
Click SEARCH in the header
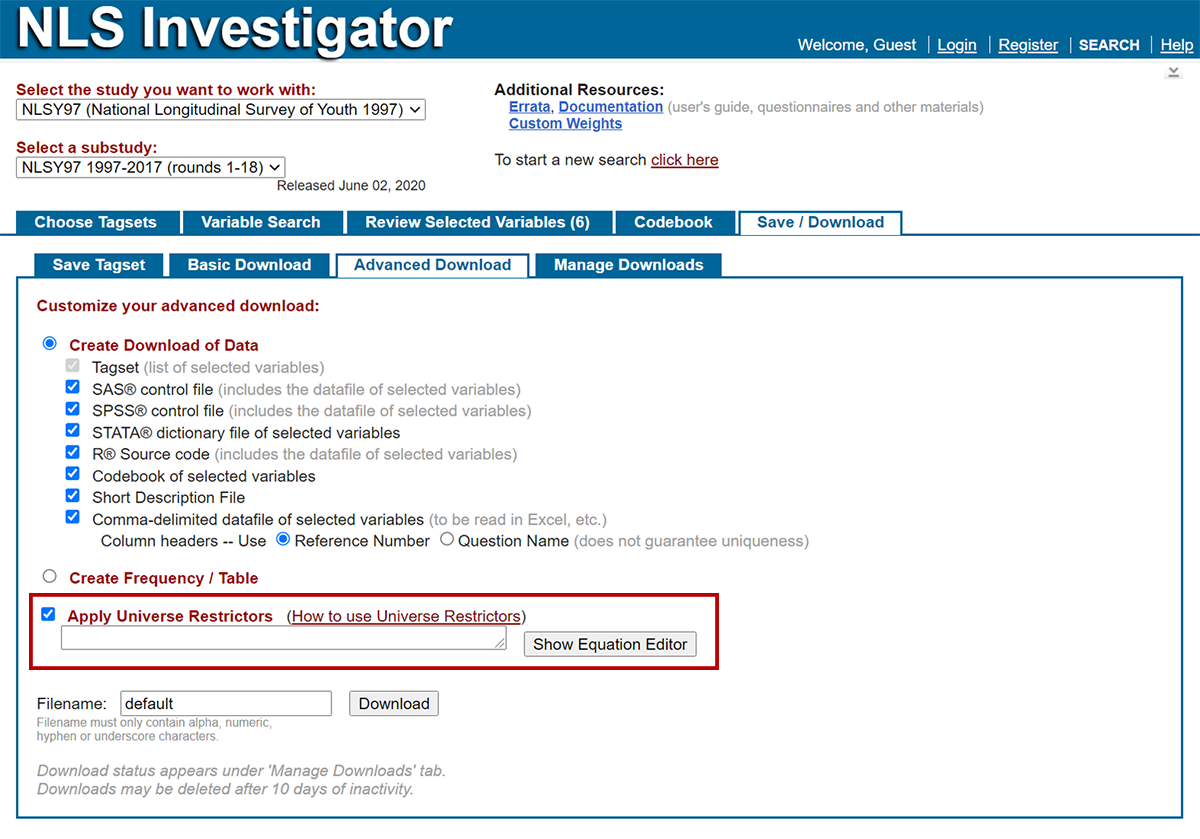point(1109,45)
